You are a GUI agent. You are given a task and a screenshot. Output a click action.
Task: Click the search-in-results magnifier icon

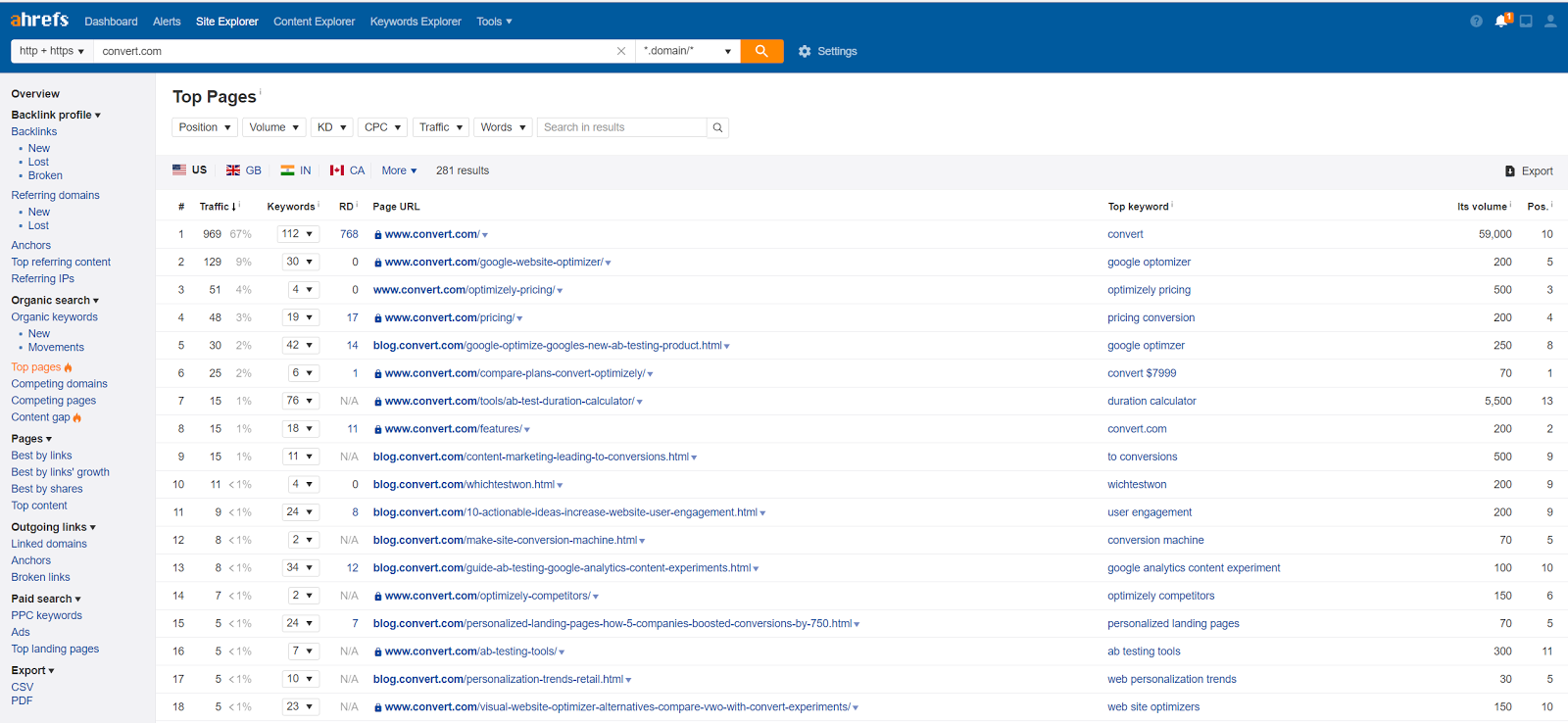717,127
